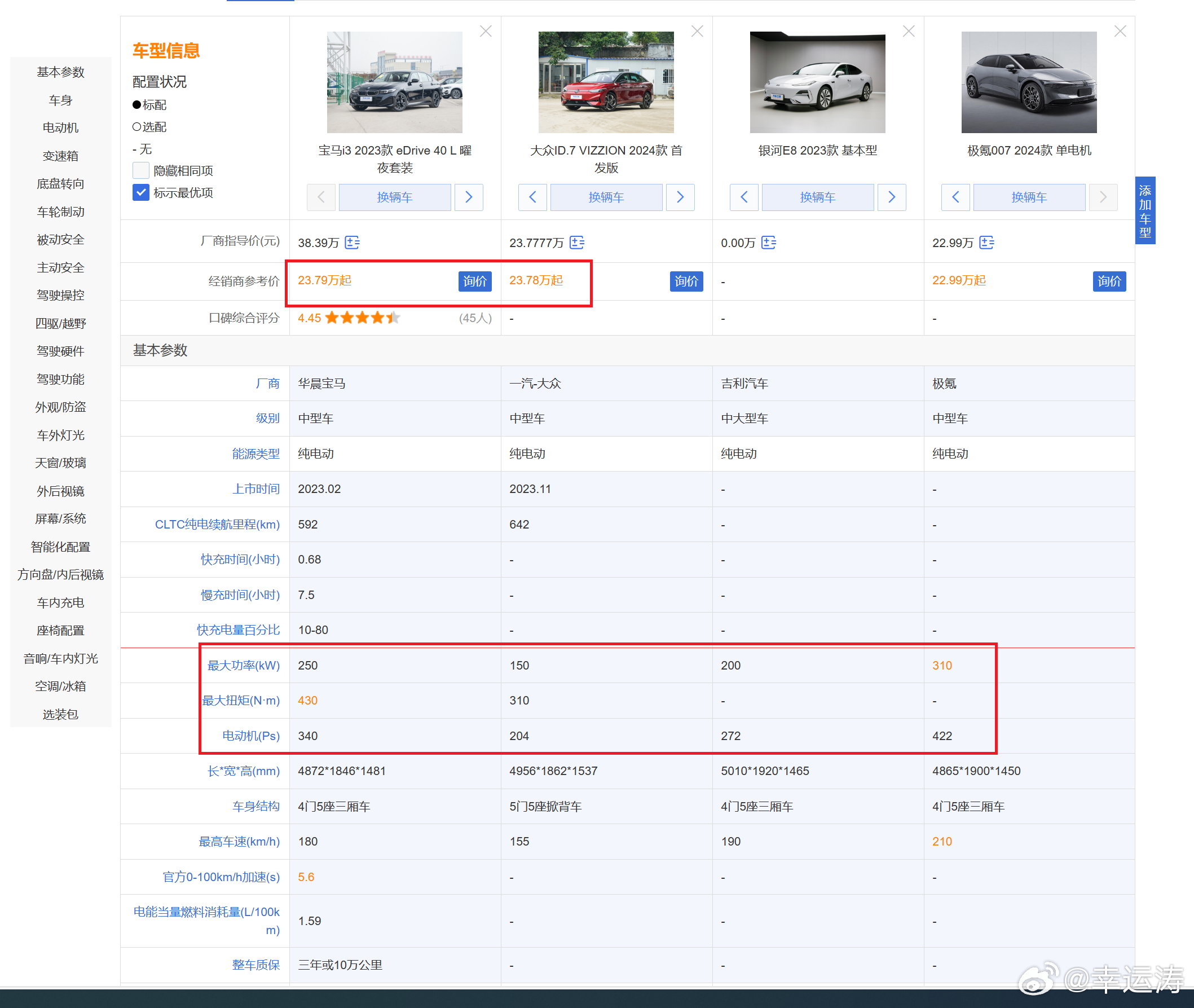Viewport: 1194px width, 1008px height.
Task: Open price calculator icon next to 38.39万
Action: tap(352, 243)
